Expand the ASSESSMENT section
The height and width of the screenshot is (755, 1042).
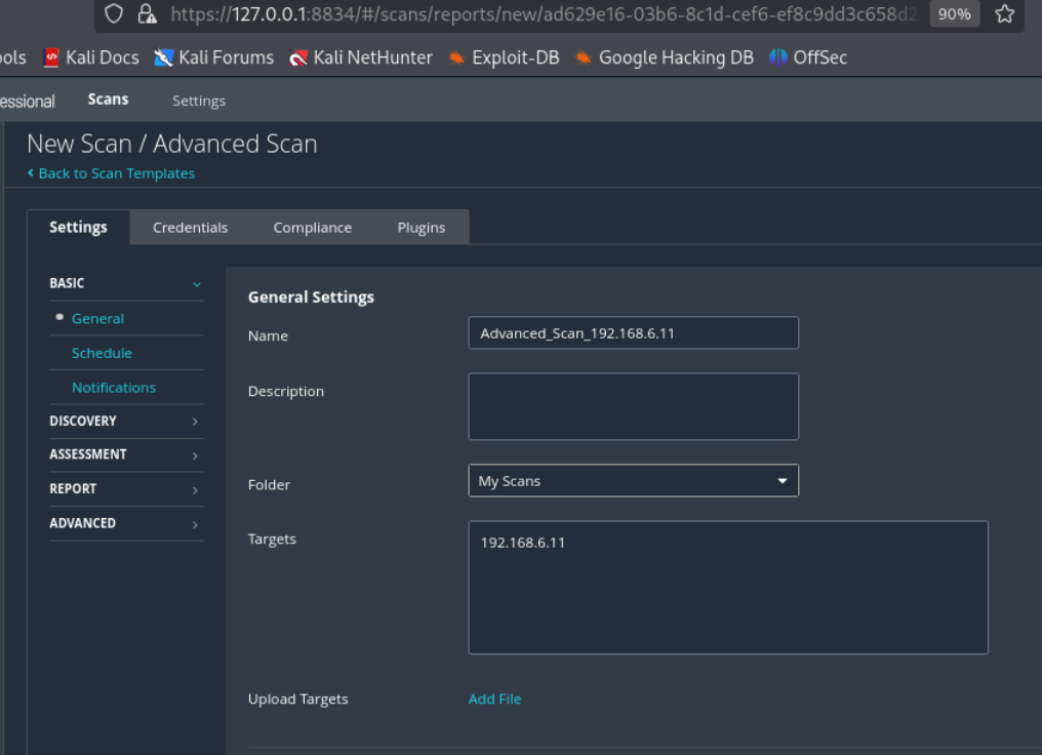pos(125,455)
